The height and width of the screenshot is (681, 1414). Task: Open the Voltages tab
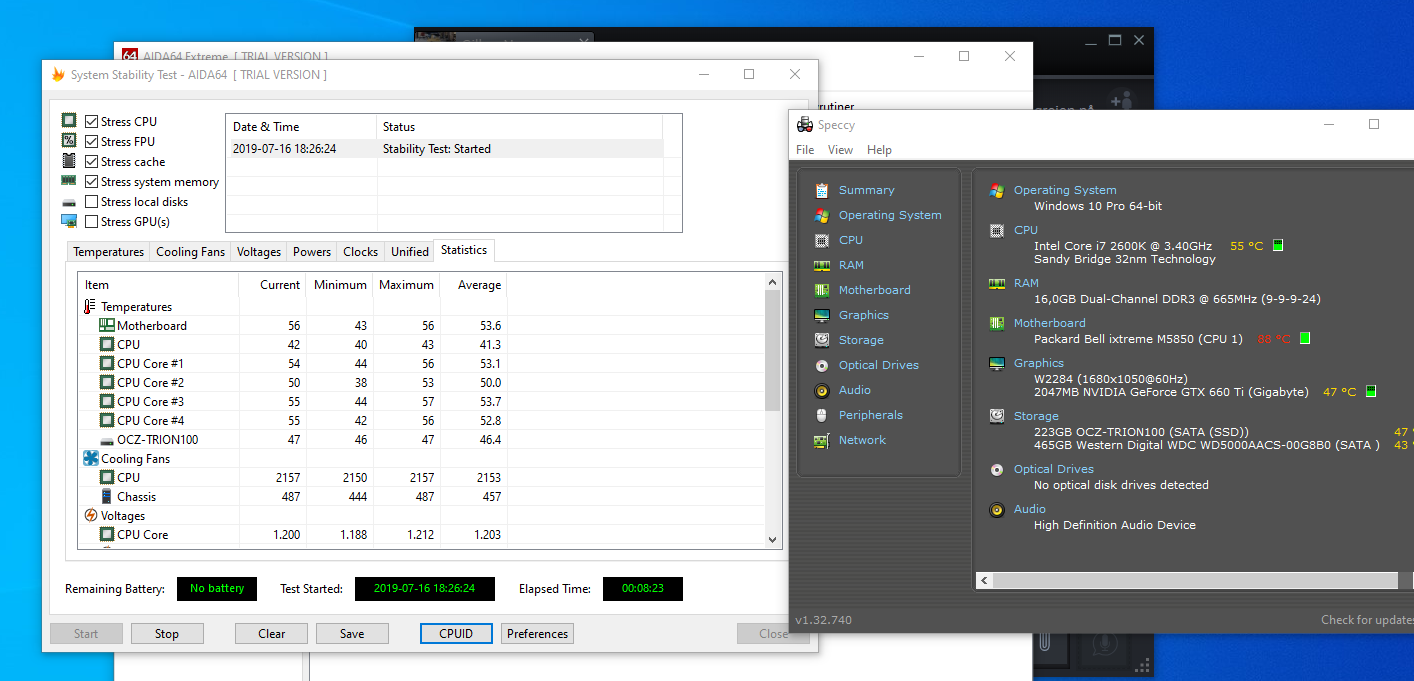[259, 252]
